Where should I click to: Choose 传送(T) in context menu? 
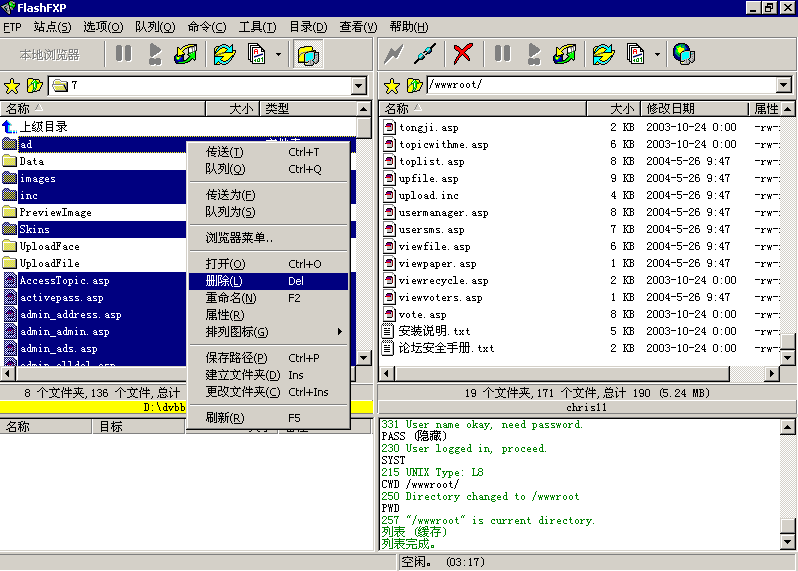pyautogui.click(x=269, y=152)
